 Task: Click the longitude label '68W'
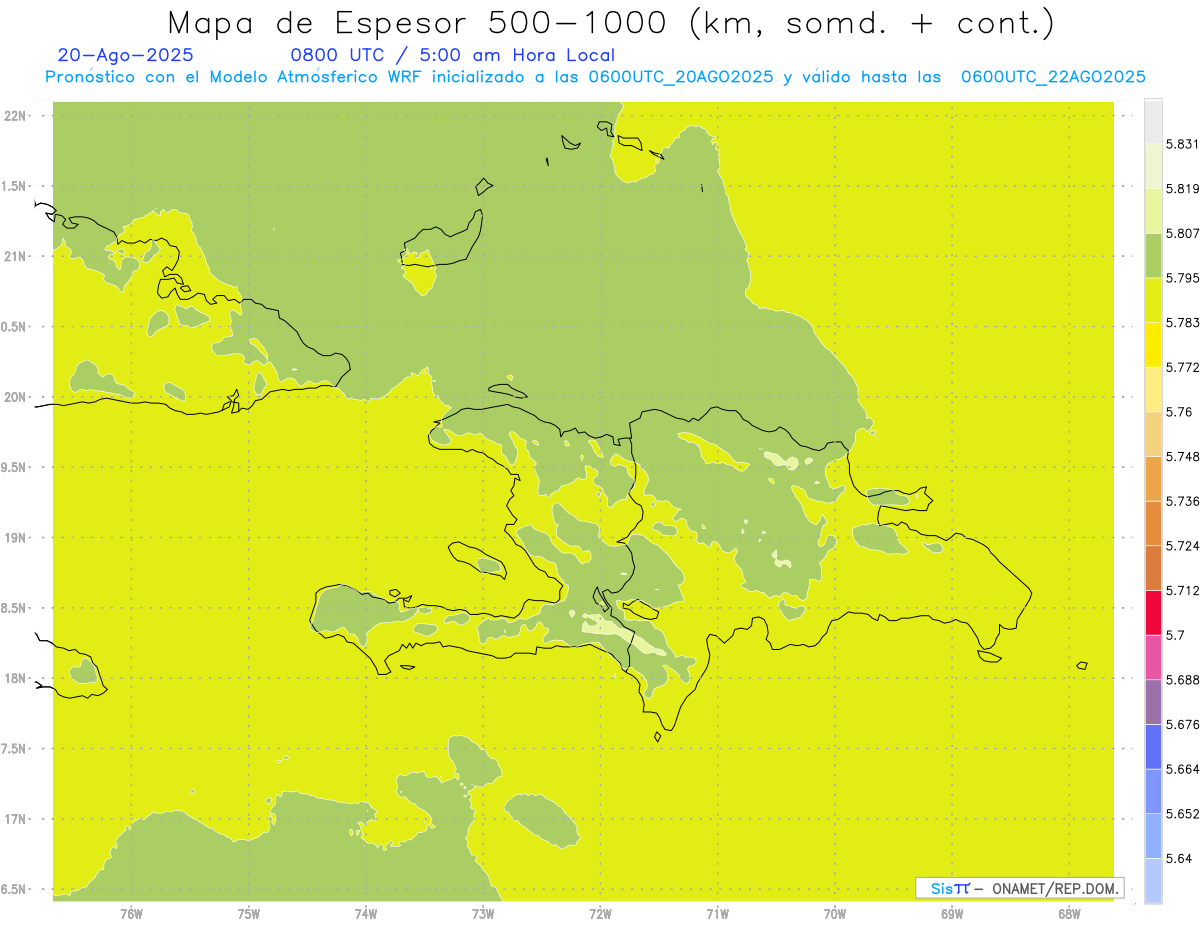point(1069,914)
